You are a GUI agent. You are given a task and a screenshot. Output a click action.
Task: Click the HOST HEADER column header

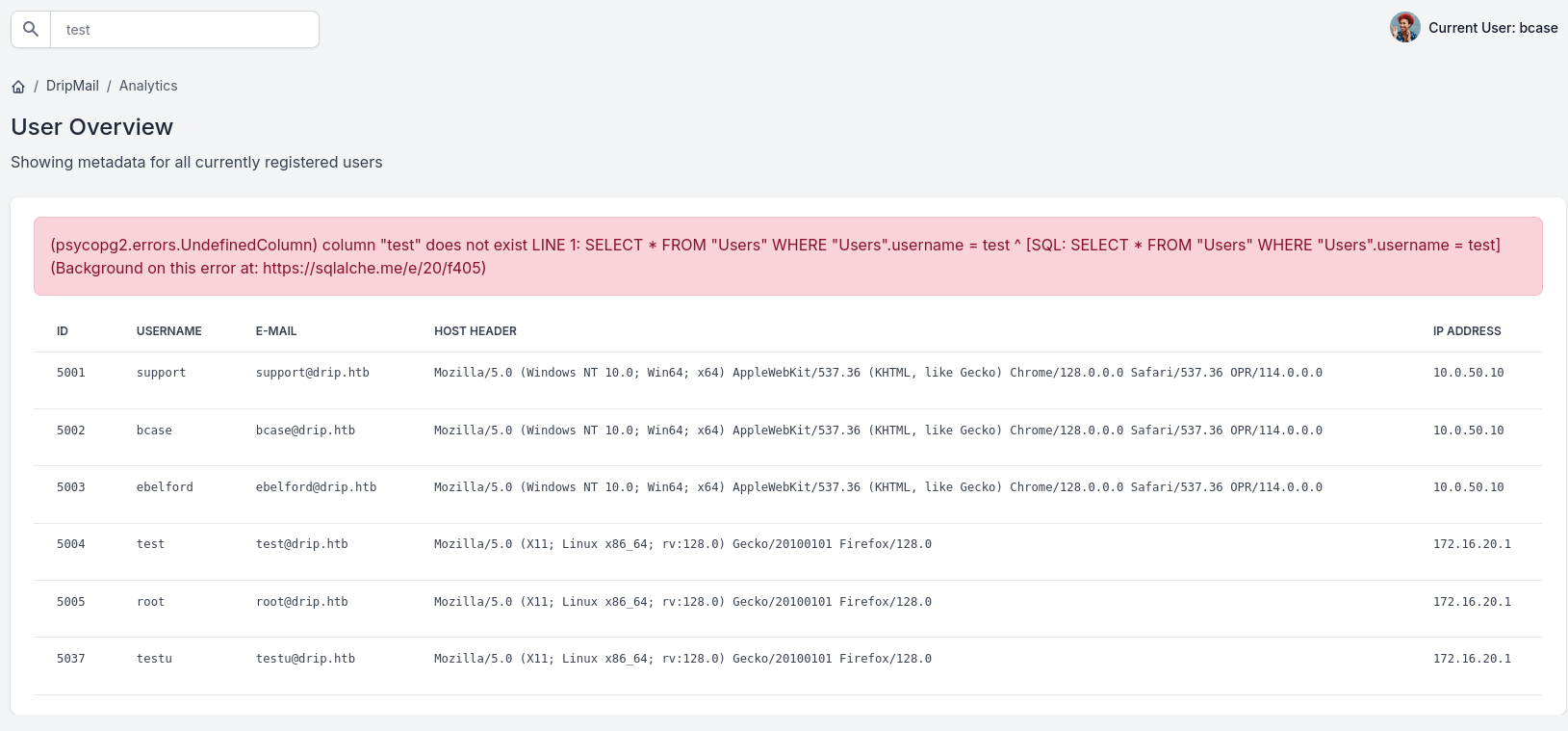click(476, 331)
